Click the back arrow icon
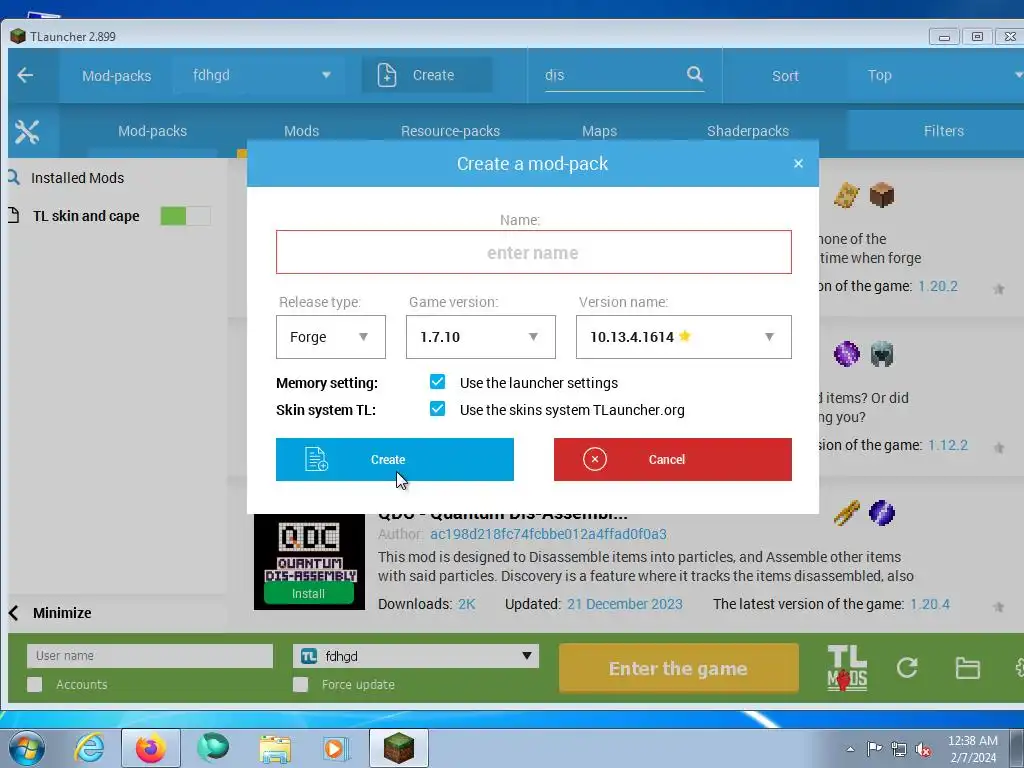 click(25, 75)
